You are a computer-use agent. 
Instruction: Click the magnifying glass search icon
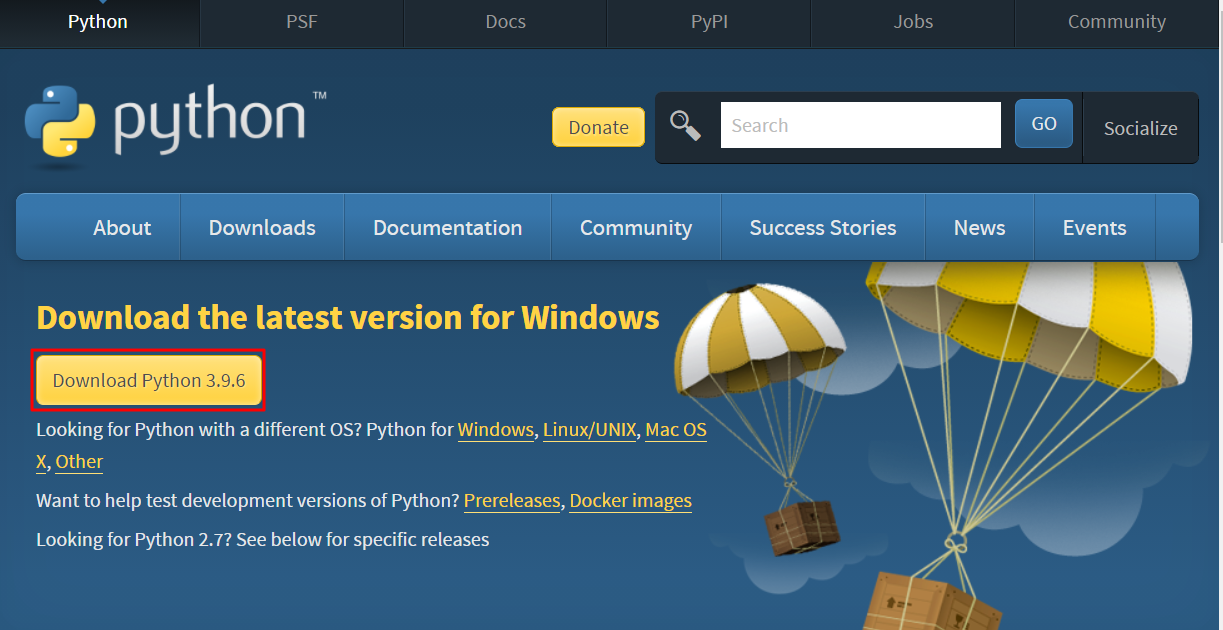pyautogui.click(x=685, y=126)
